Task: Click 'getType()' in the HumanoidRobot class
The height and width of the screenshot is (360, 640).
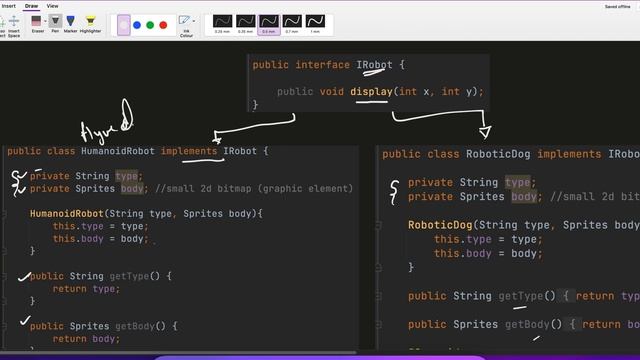Action: point(134,276)
